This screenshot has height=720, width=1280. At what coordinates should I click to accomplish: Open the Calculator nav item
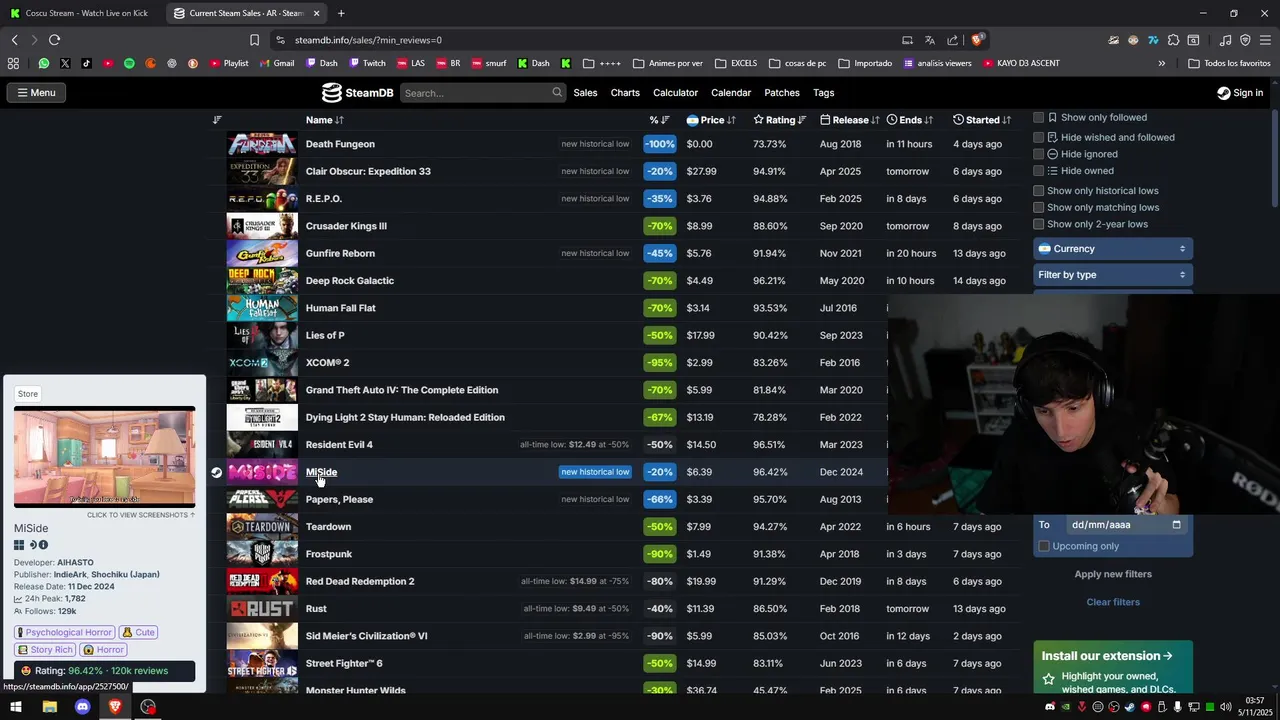(675, 93)
